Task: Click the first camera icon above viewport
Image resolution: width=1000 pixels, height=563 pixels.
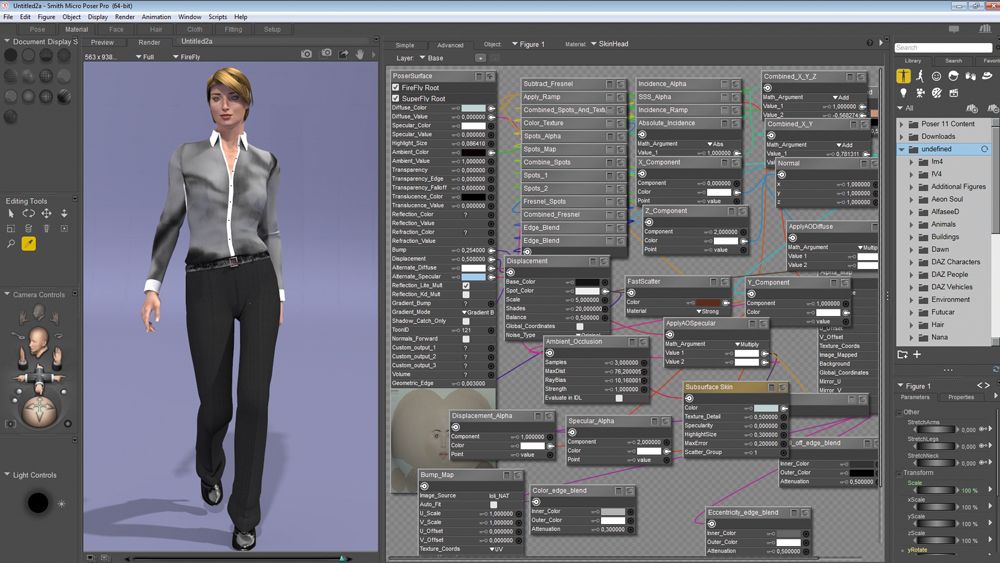Action: tap(307, 54)
